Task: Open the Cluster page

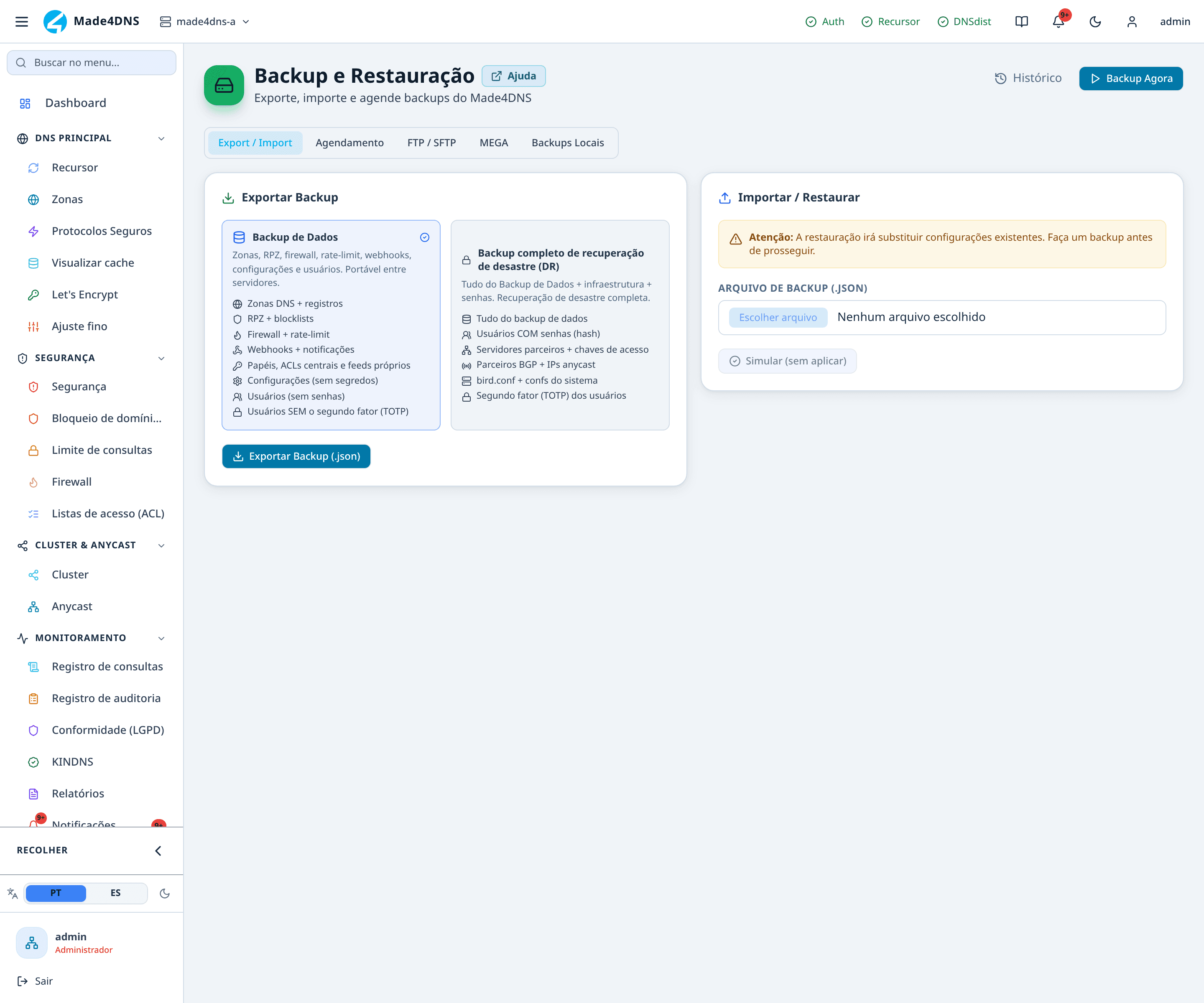Action: [92, 575]
